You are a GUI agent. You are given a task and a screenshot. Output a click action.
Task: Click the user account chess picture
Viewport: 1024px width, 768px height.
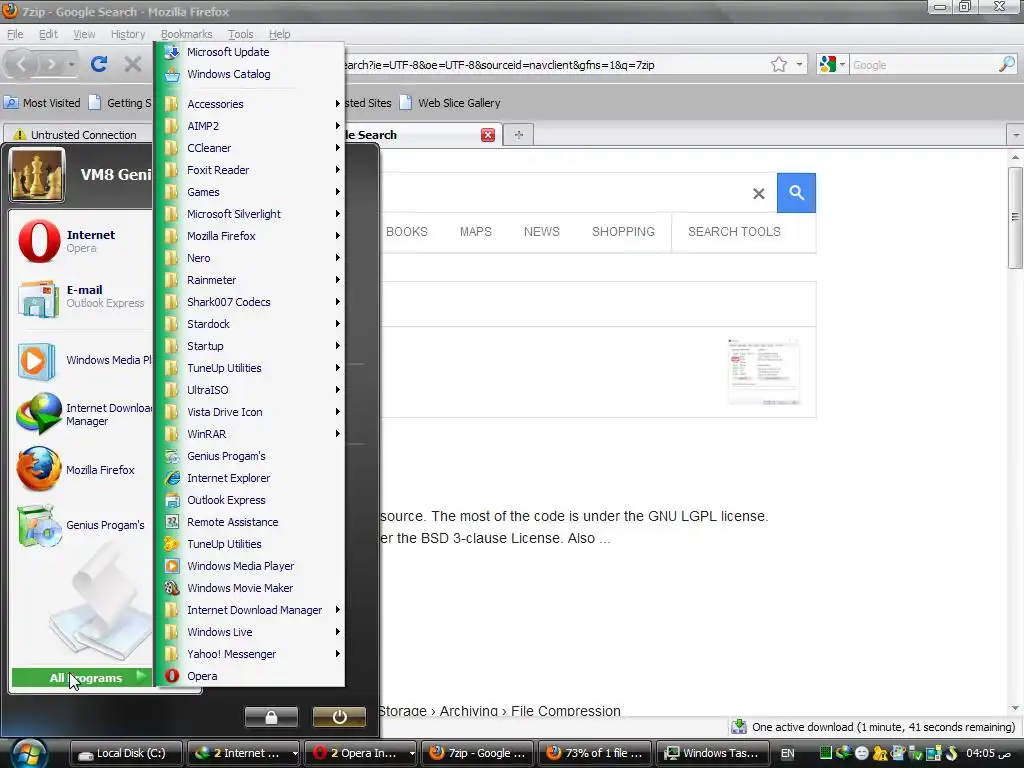pyautogui.click(x=37, y=174)
